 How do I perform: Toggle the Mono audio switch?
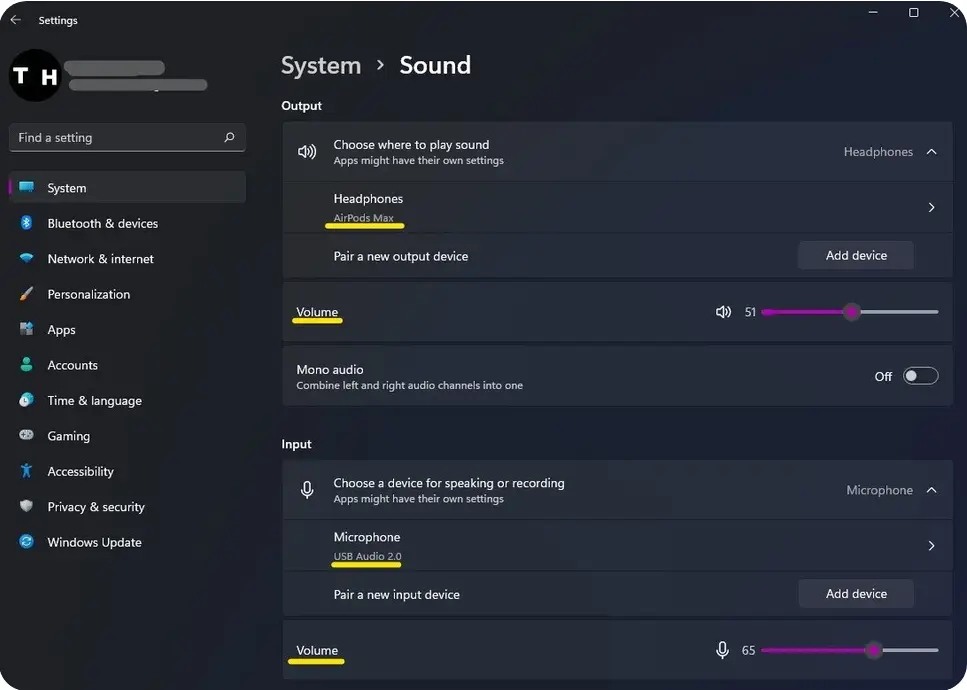[920, 376]
